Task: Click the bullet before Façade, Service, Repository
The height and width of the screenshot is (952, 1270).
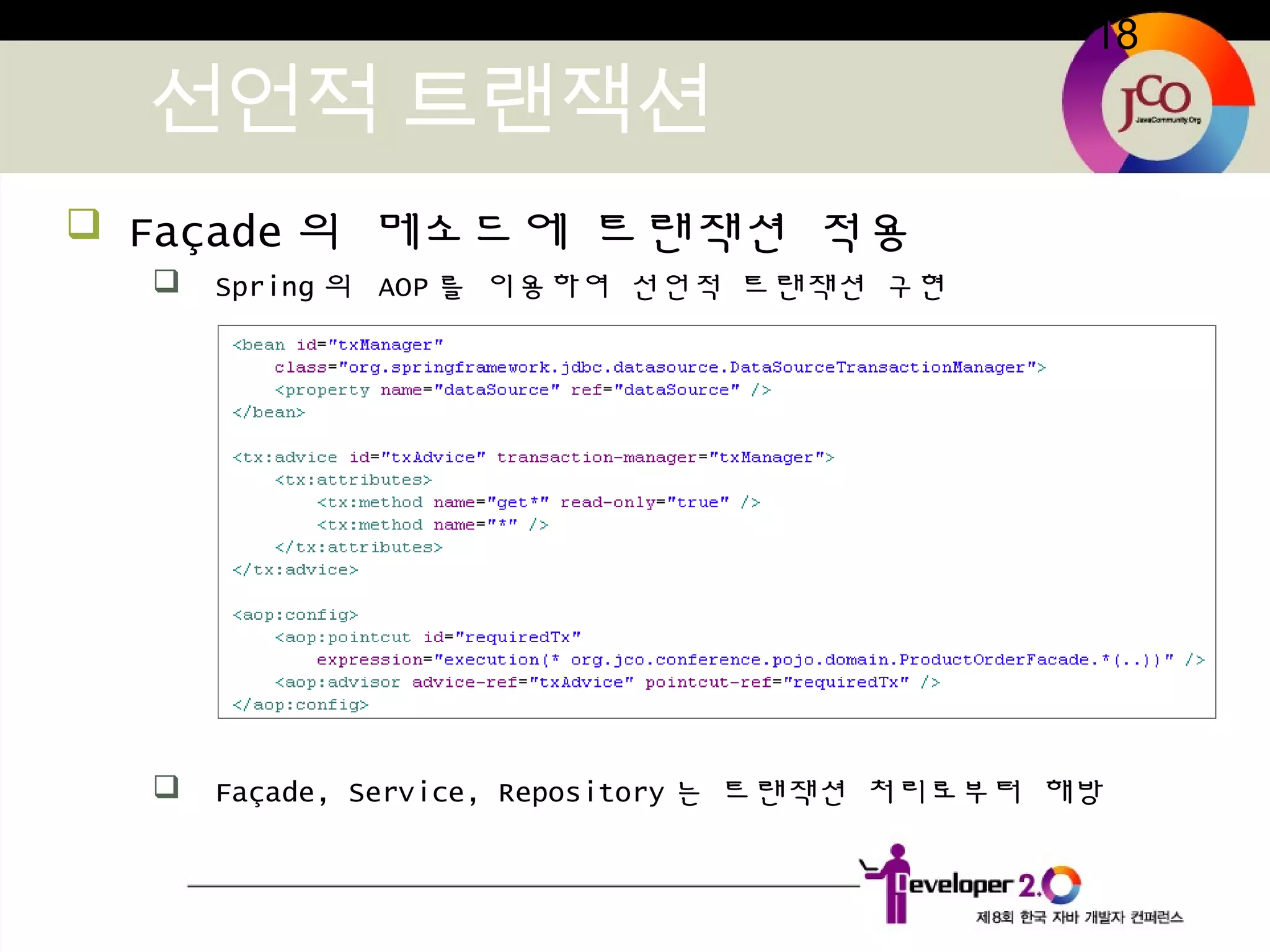Action: tap(166, 787)
